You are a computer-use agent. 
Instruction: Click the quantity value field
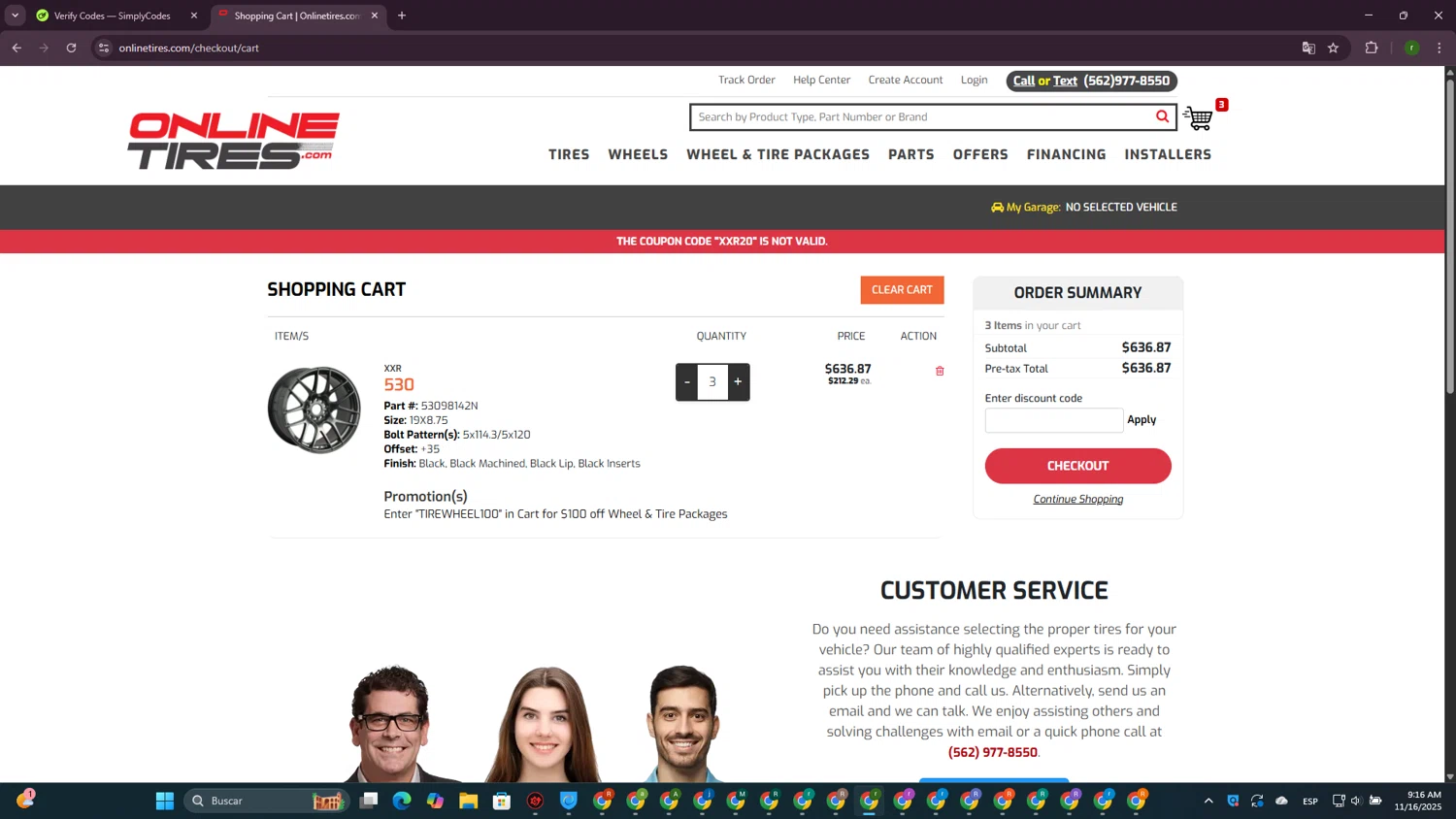pos(712,382)
